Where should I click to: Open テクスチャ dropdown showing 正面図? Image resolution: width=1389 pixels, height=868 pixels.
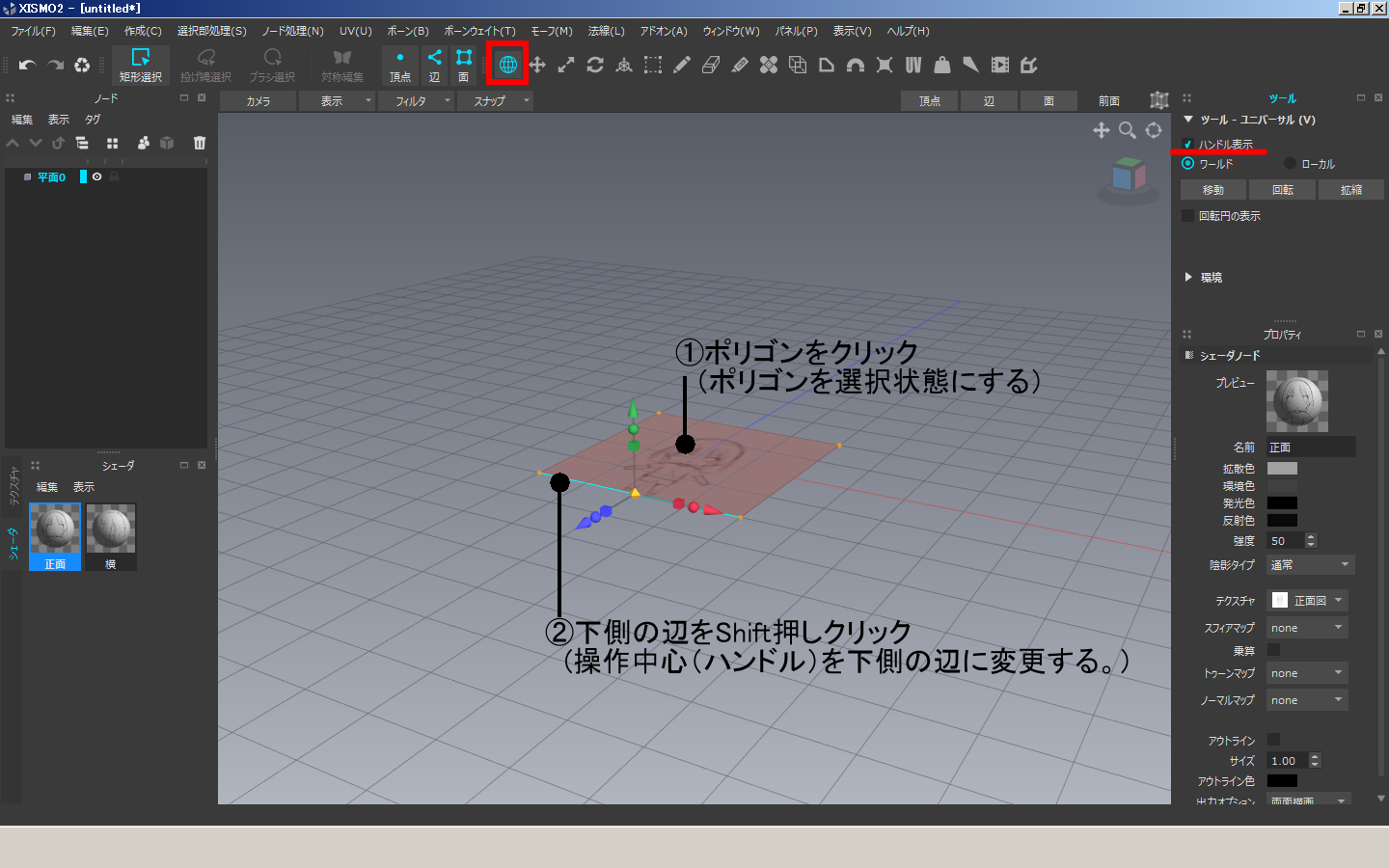[1307, 600]
